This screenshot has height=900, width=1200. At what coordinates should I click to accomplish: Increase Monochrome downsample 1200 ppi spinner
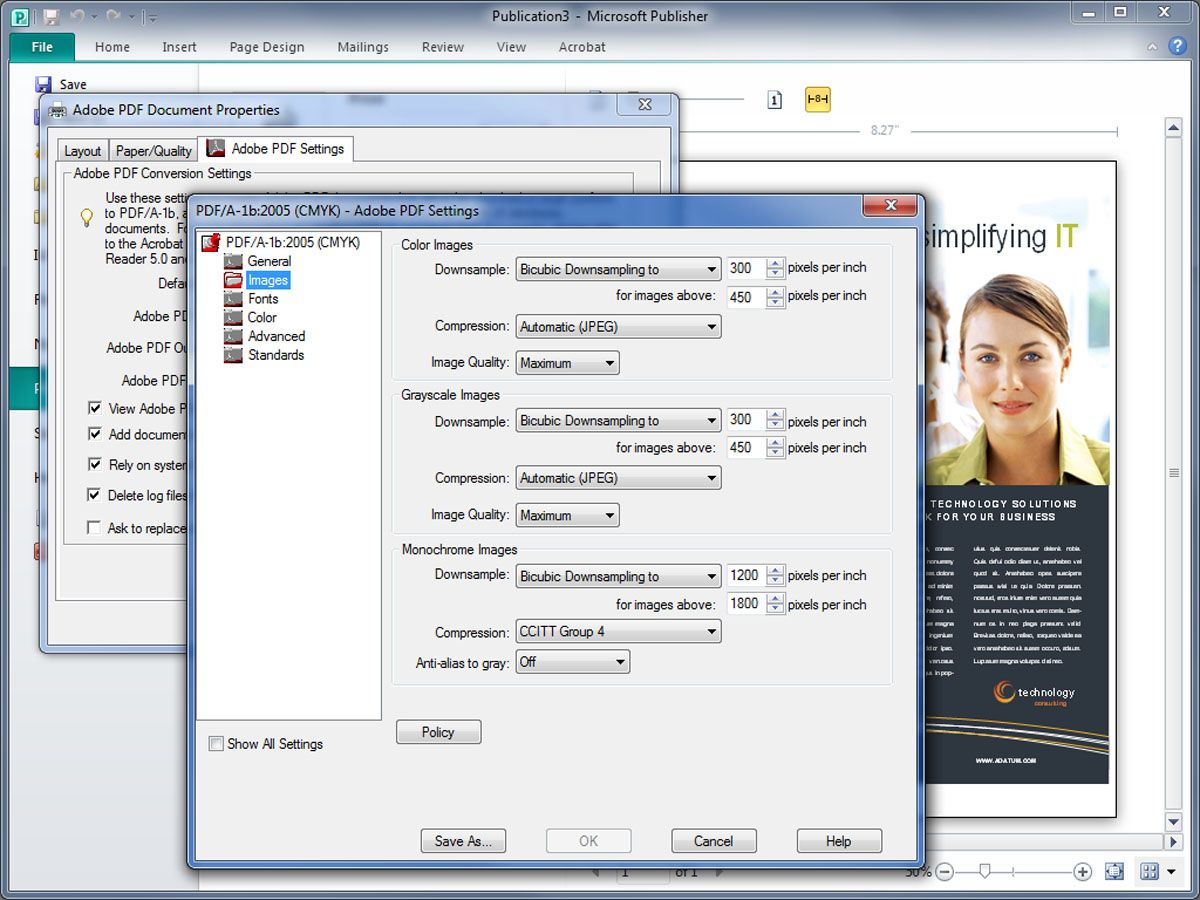tap(775, 570)
